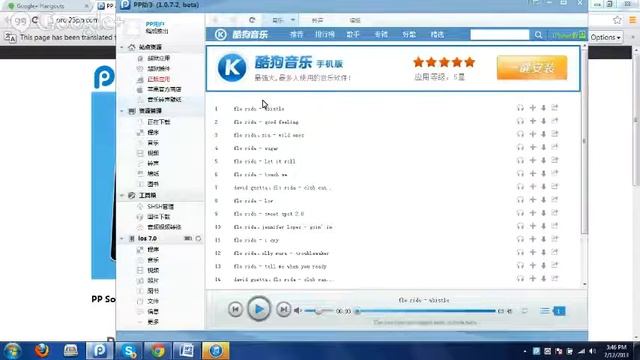Bookmark page with Chrome star icon
The width and height of the screenshot is (640, 360).
617,20
